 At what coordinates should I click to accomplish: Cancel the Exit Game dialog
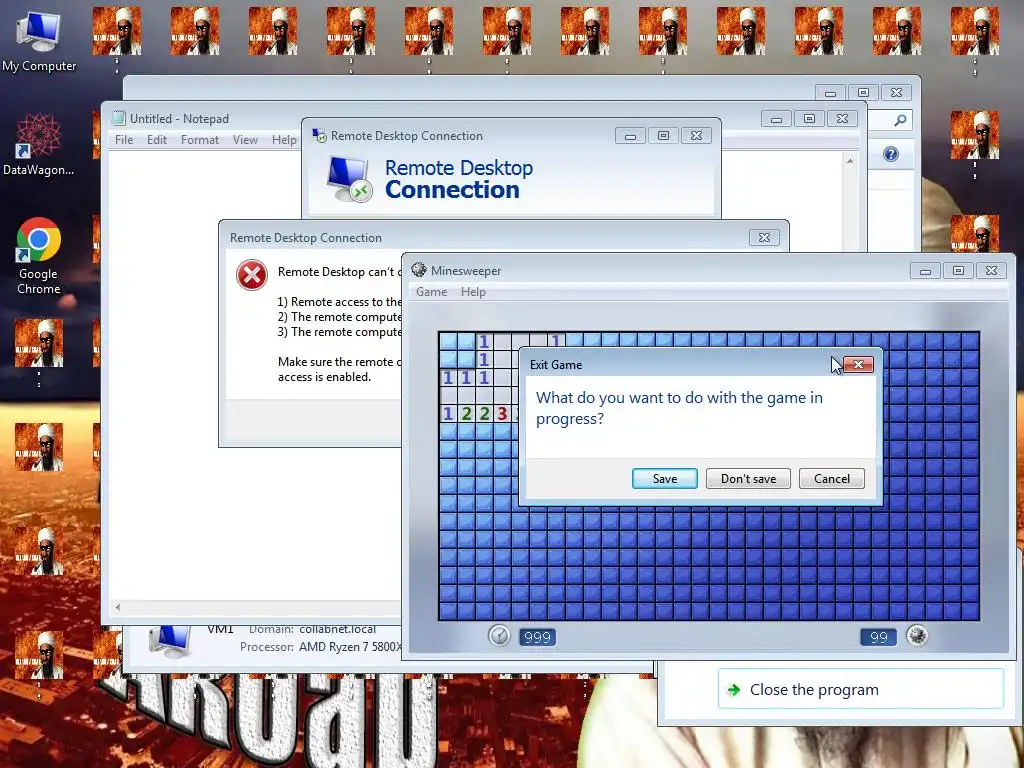pyautogui.click(x=832, y=479)
